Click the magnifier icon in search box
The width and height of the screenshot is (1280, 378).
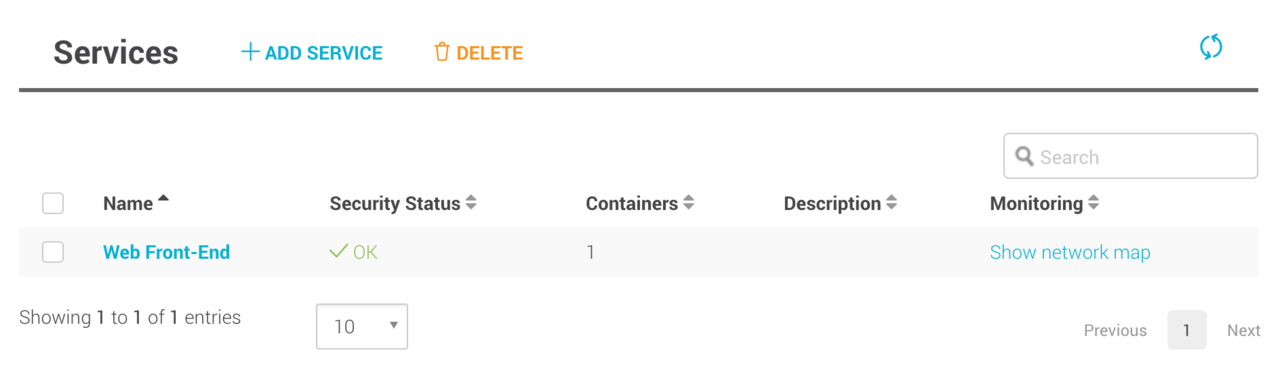click(x=1024, y=157)
